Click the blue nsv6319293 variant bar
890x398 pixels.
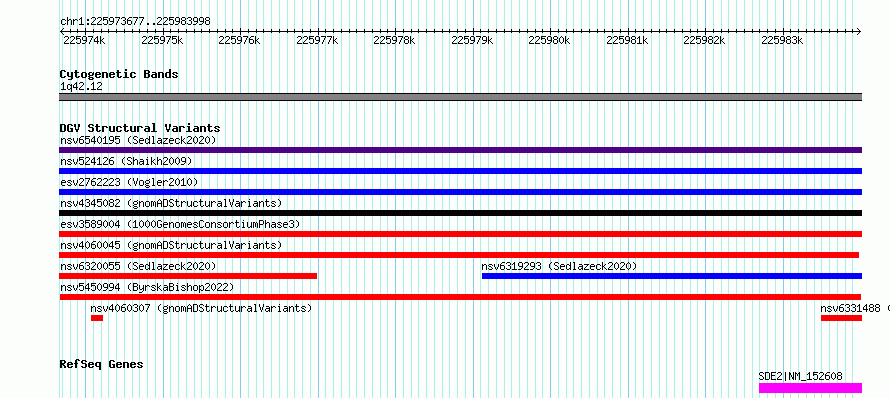click(x=672, y=276)
